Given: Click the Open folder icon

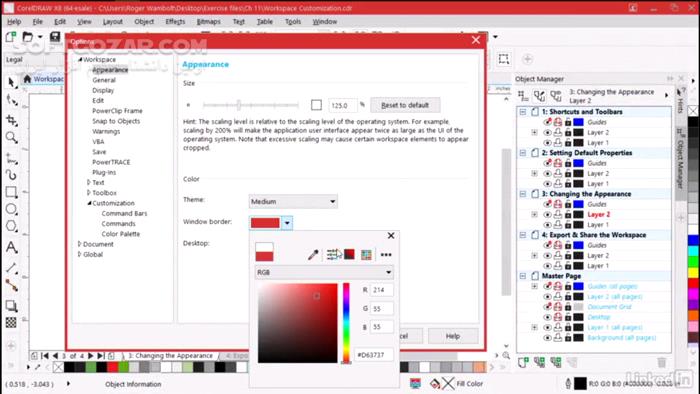Looking at the screenshot, I should tap(28, 37).
